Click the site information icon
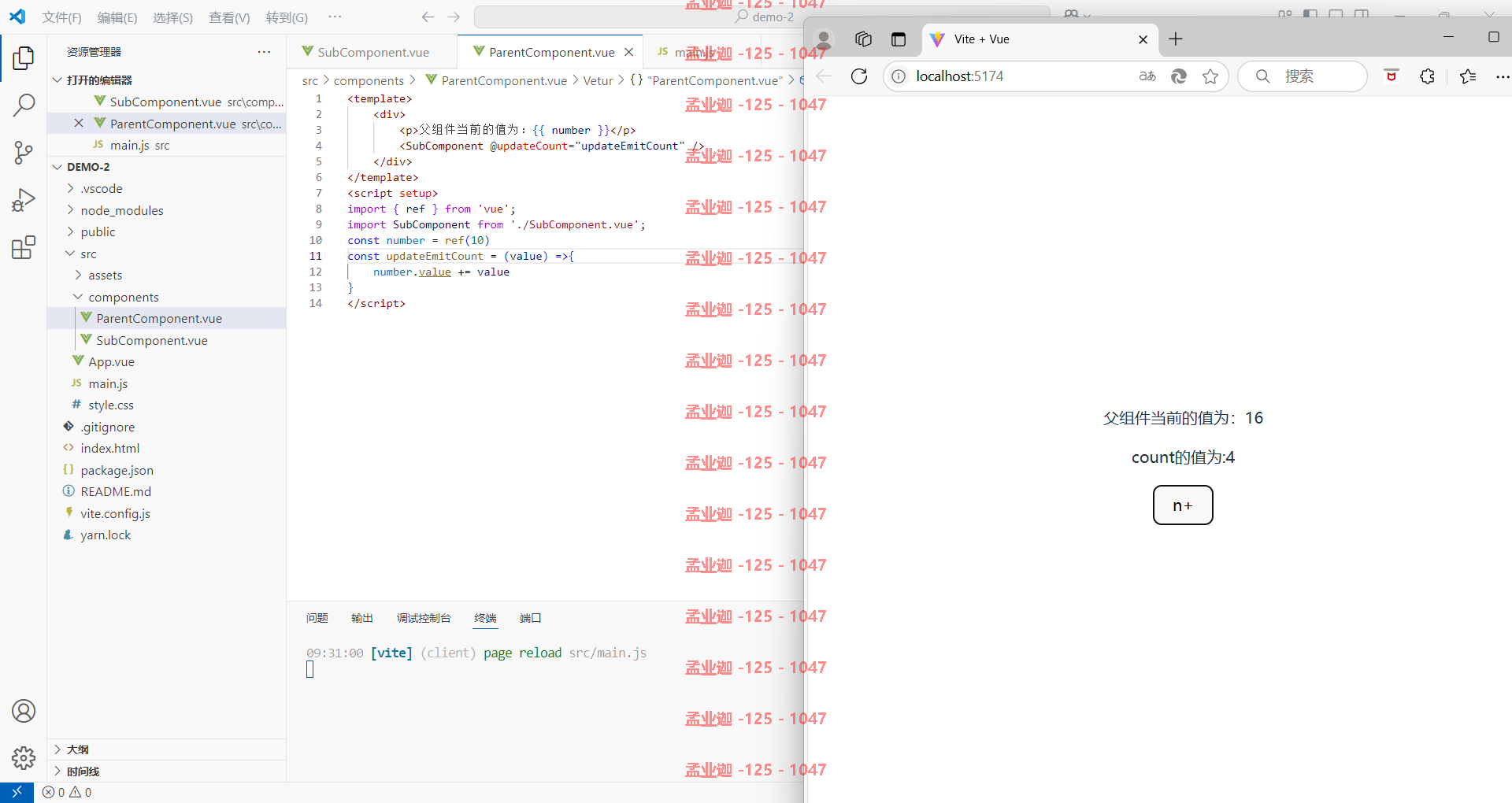The height and width of the screenshot is (803, 1512). (899, 76)
